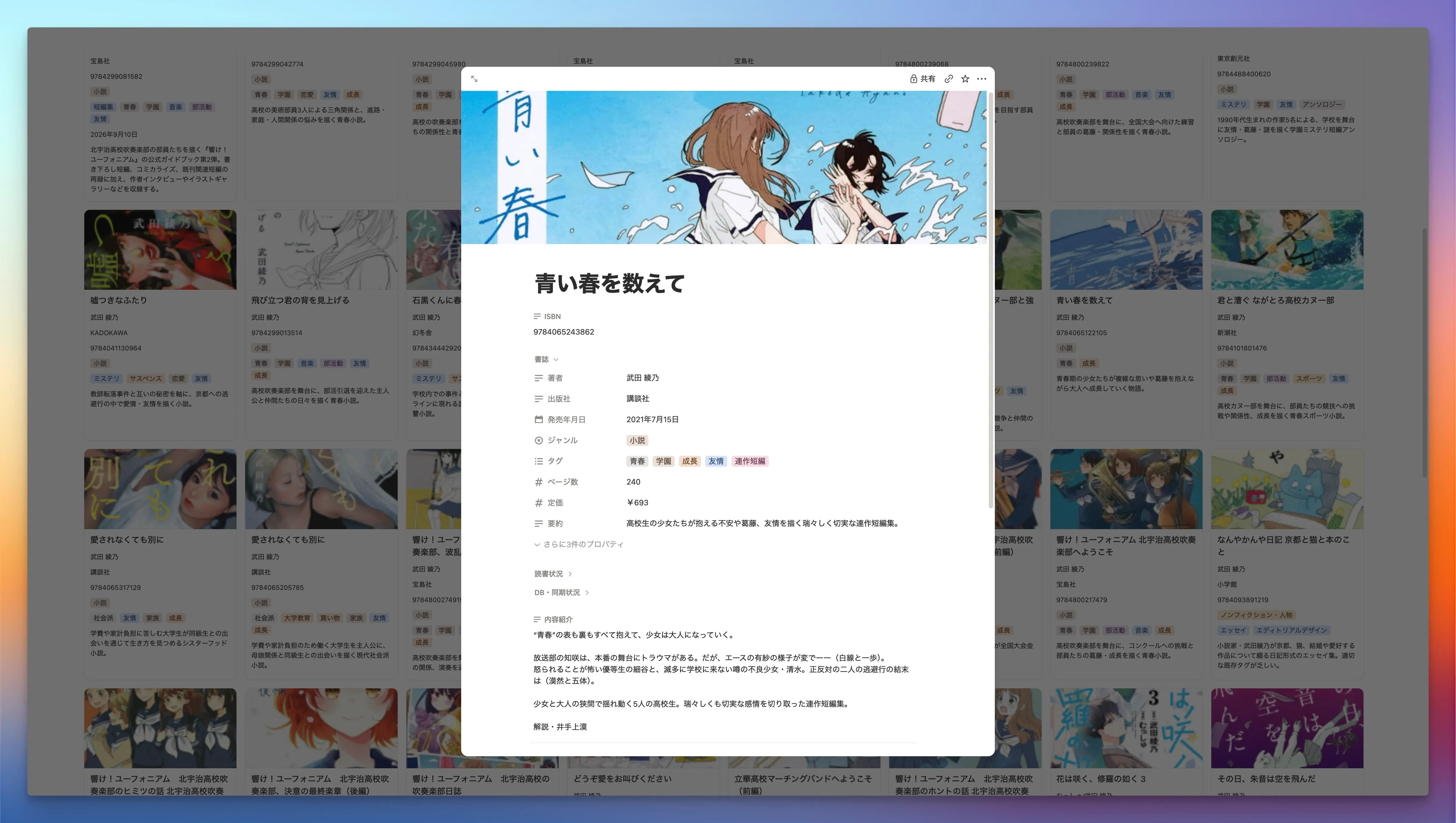Click the 学園 tag in the modal
Screen dimensions: 1456x823
click(663, 461)
